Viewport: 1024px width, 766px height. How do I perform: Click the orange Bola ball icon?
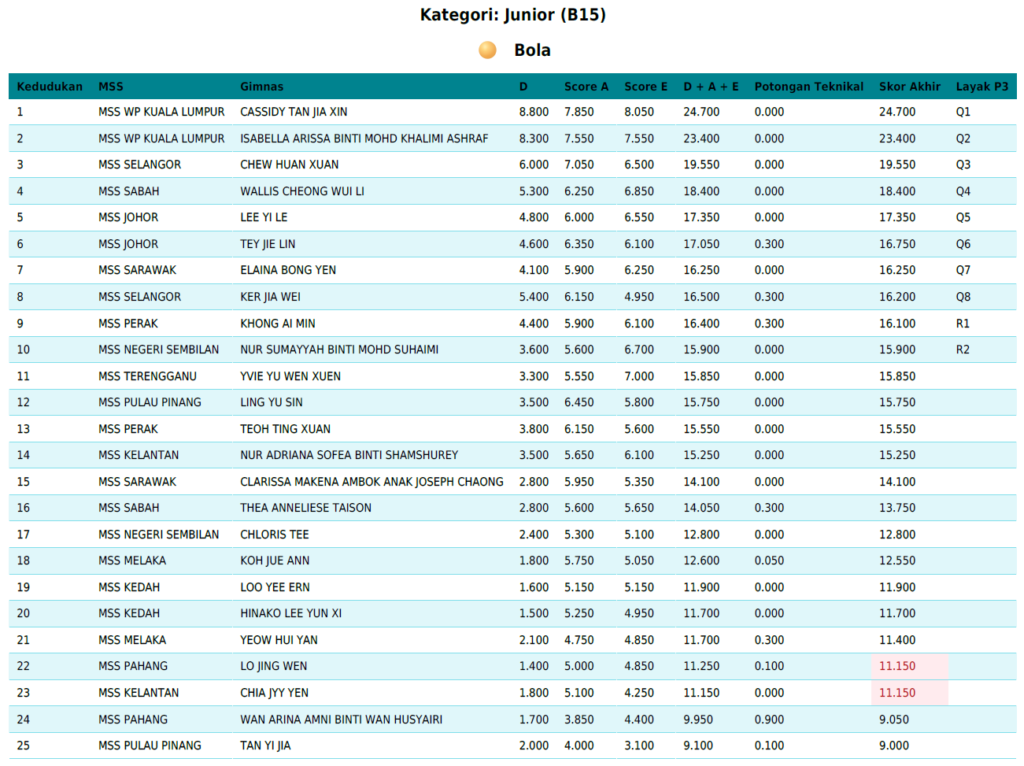(487, 50)
